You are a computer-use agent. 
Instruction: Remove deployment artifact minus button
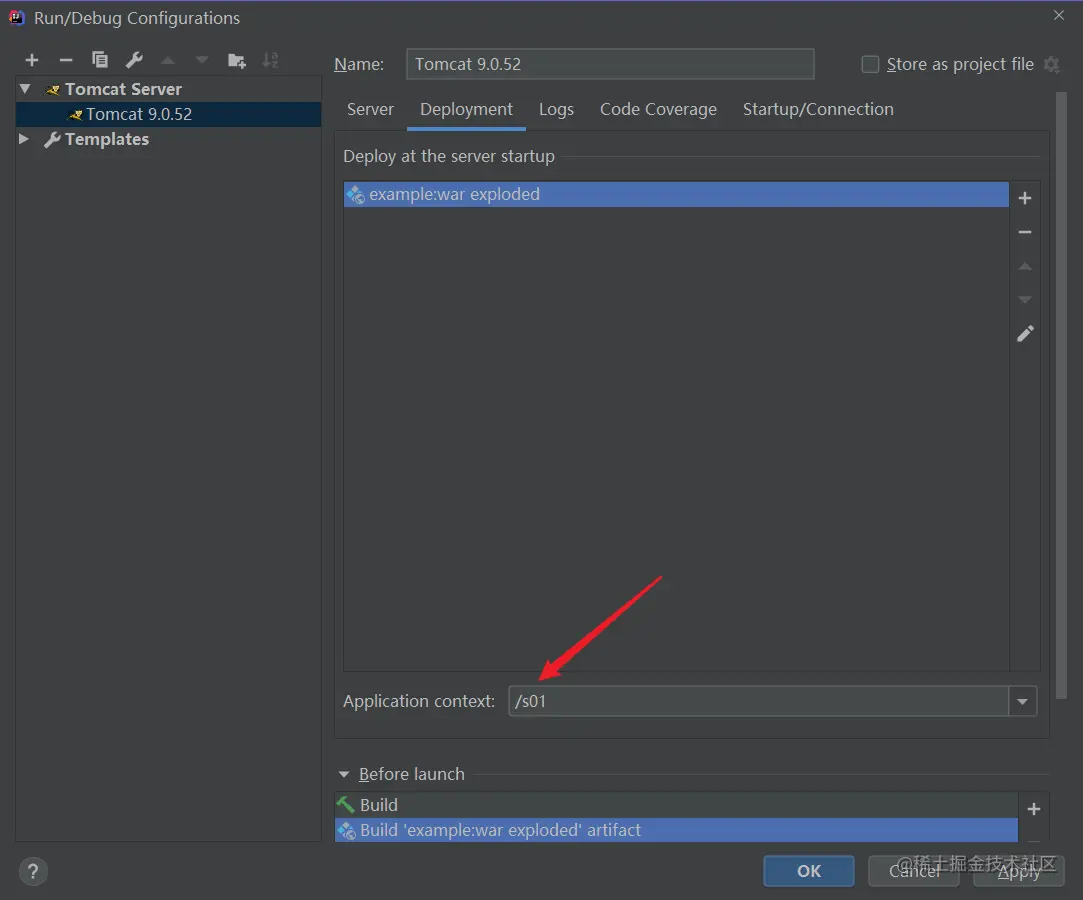1025,232
